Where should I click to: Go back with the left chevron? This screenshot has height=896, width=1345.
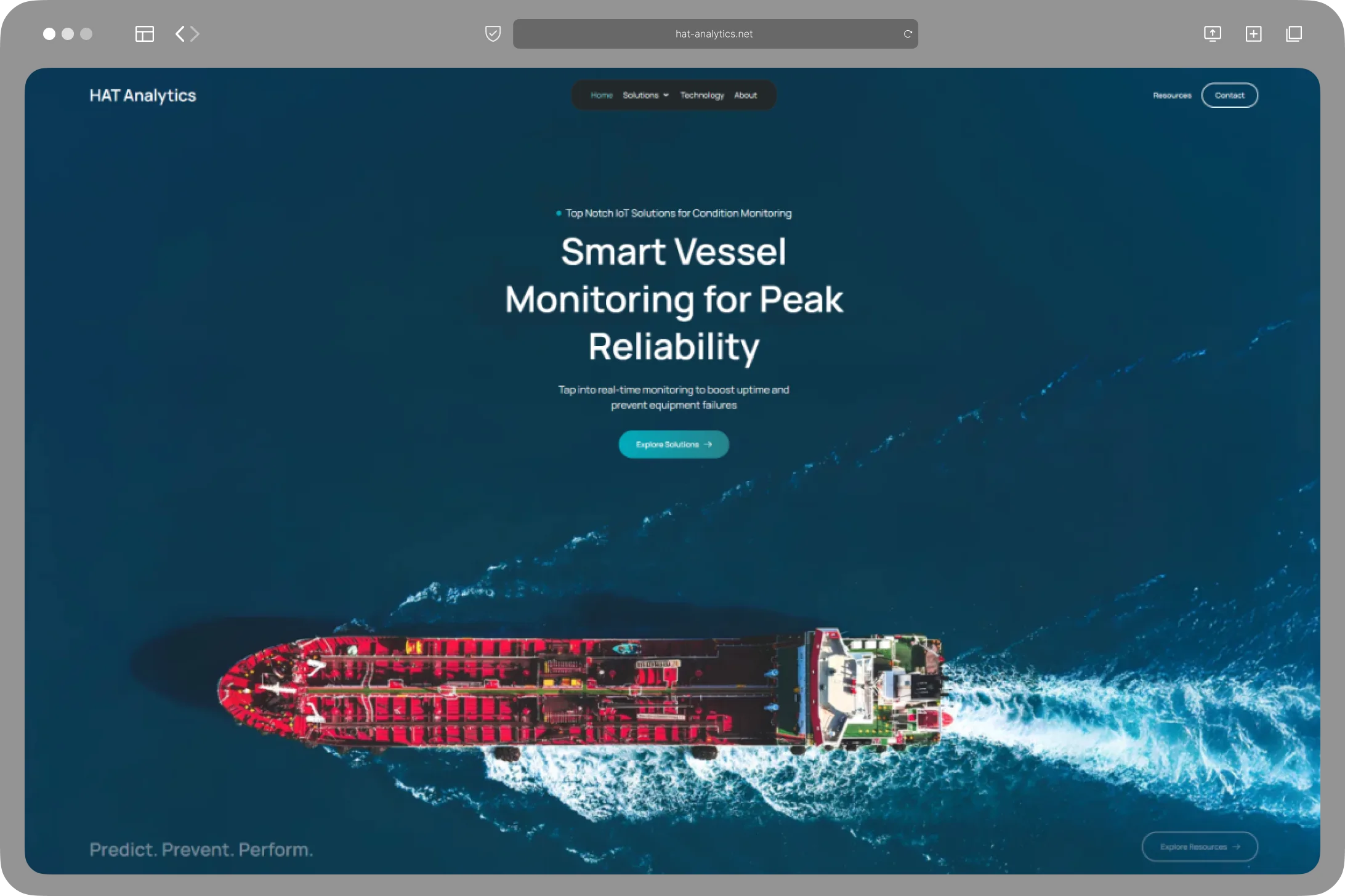[x=180, y=34]
